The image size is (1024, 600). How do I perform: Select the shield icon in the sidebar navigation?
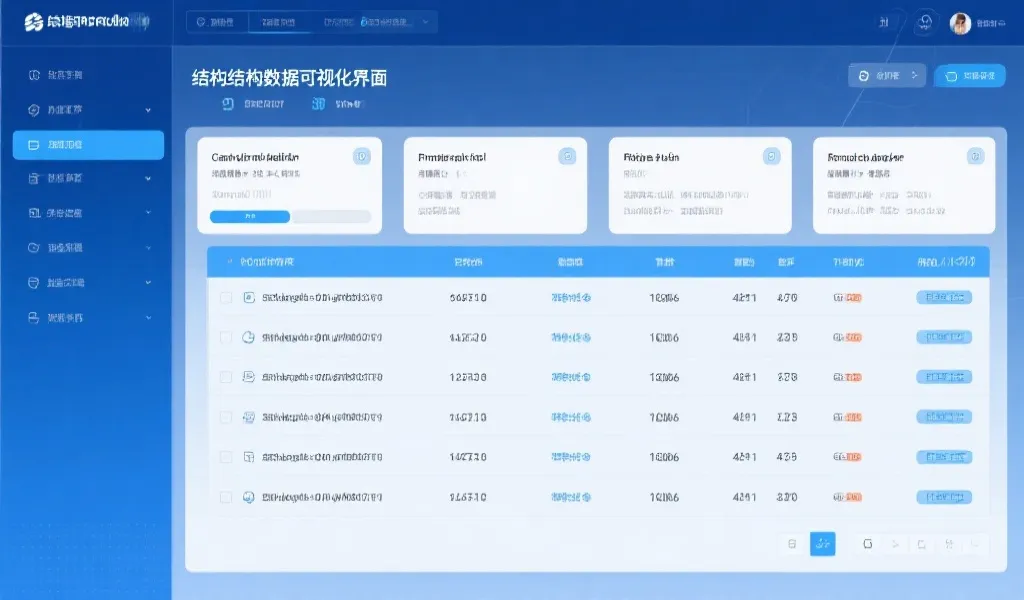(32, 109)
